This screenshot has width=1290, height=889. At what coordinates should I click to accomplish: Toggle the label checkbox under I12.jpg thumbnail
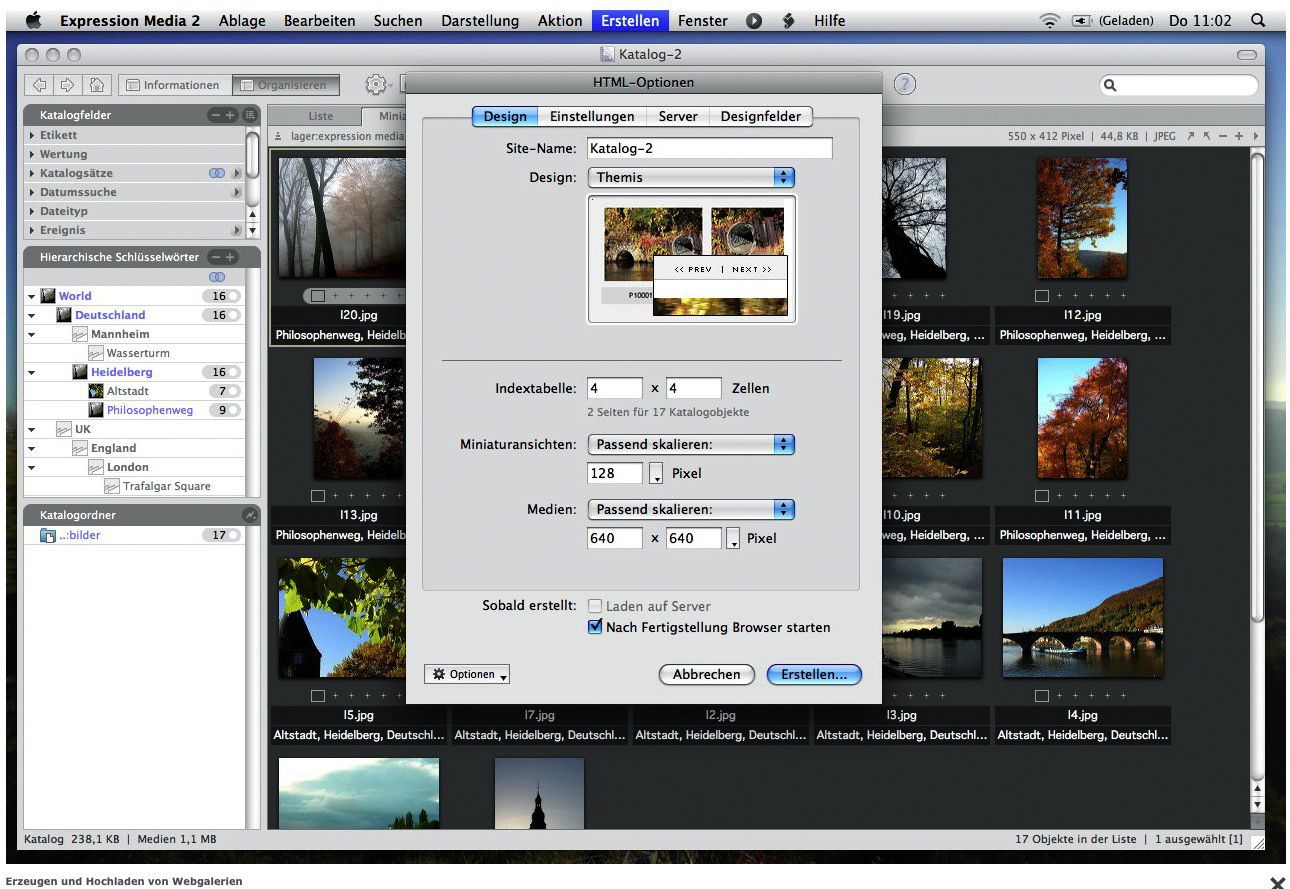[1042, 296]
